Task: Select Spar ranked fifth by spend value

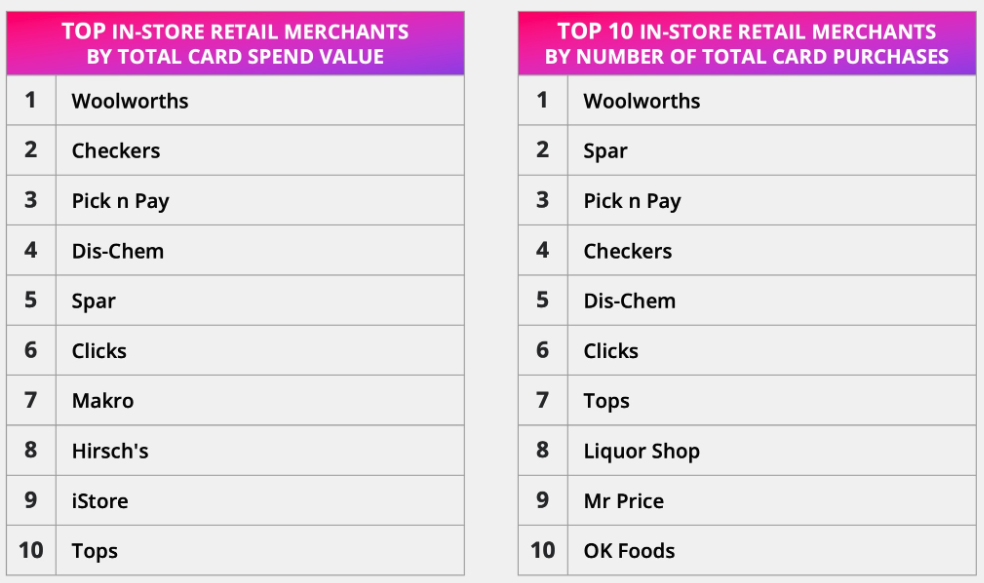Action: pyautogui.click(x=94, y=301)
